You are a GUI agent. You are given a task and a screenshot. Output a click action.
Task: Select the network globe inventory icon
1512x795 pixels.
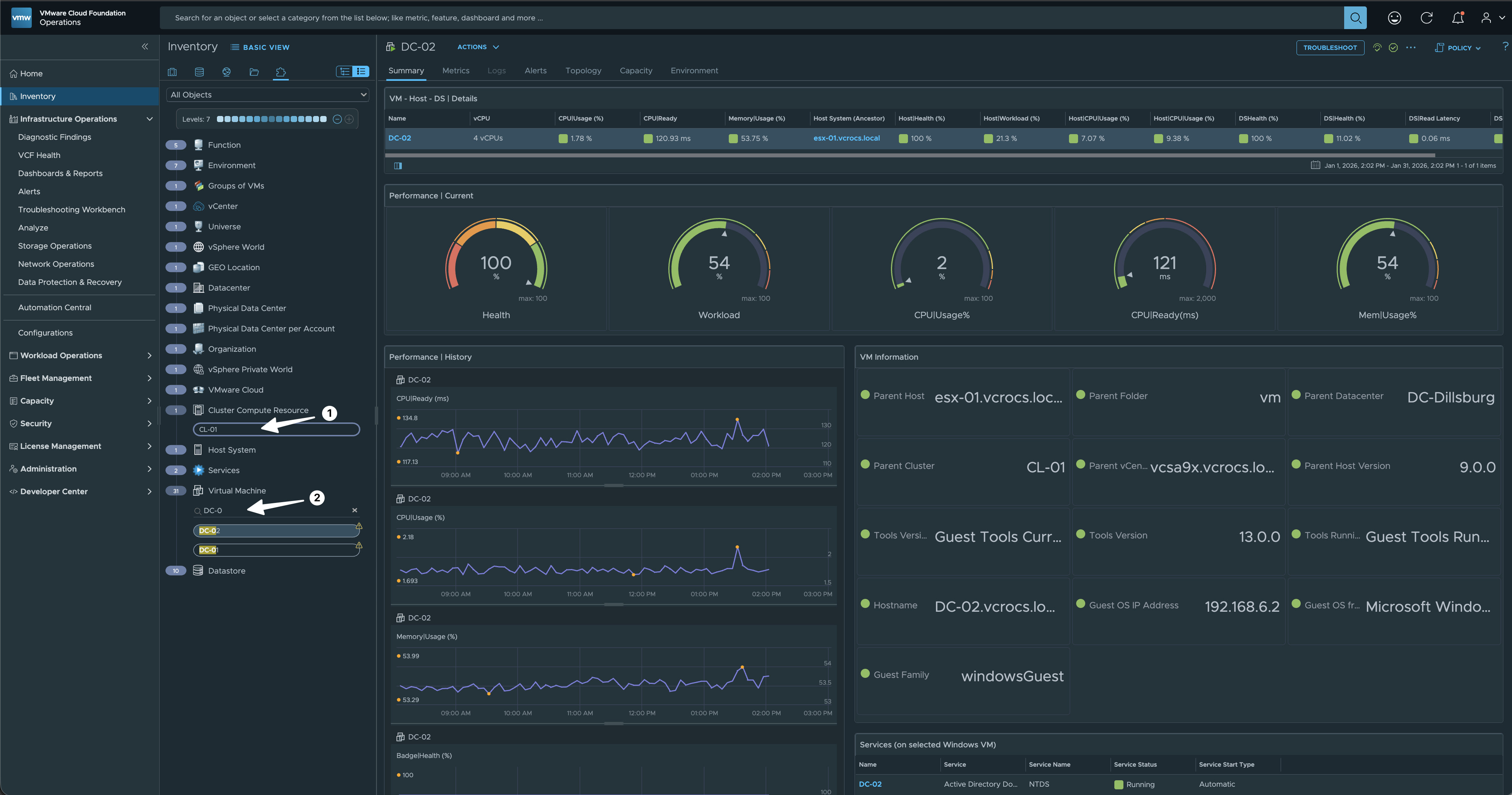point(226,72)
